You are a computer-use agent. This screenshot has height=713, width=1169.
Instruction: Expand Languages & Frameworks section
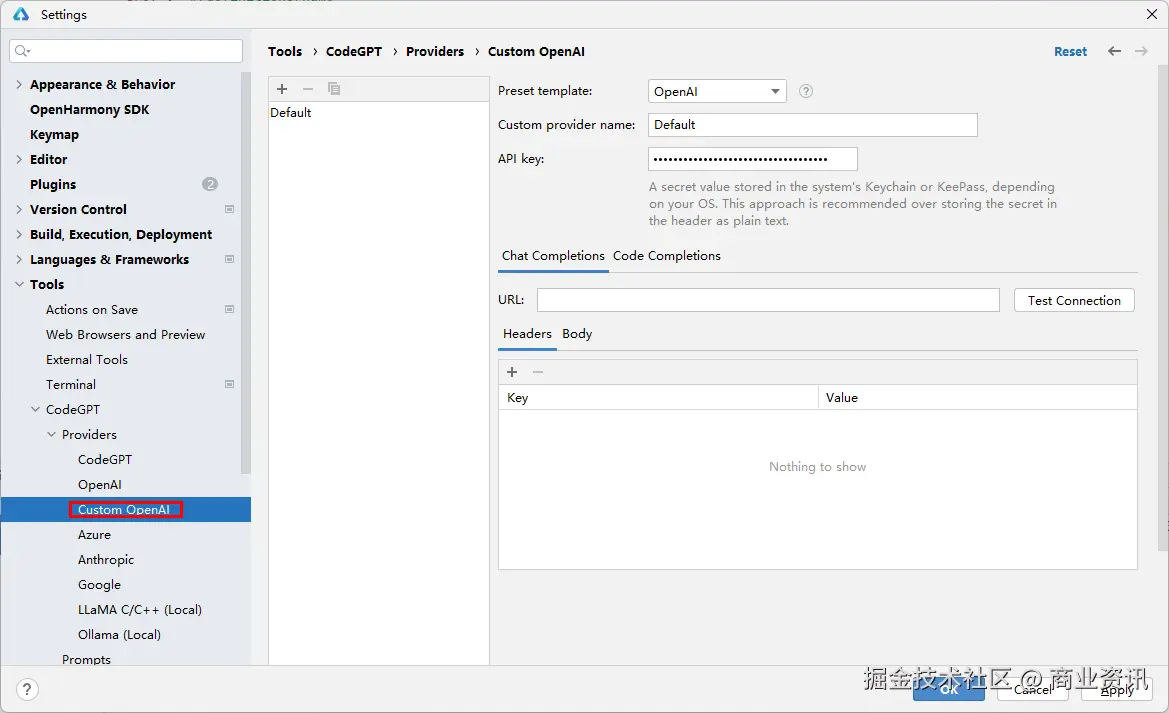tap(19, 260)
